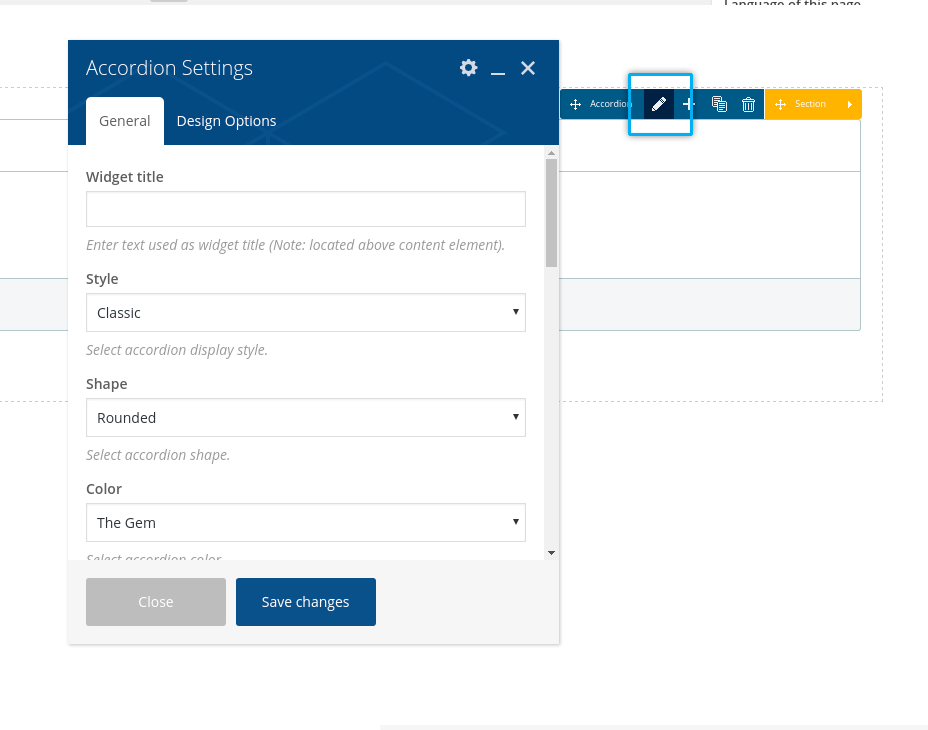
Task: Open the Color dropdown showing The Gem
Action: (x=305, y=523)
